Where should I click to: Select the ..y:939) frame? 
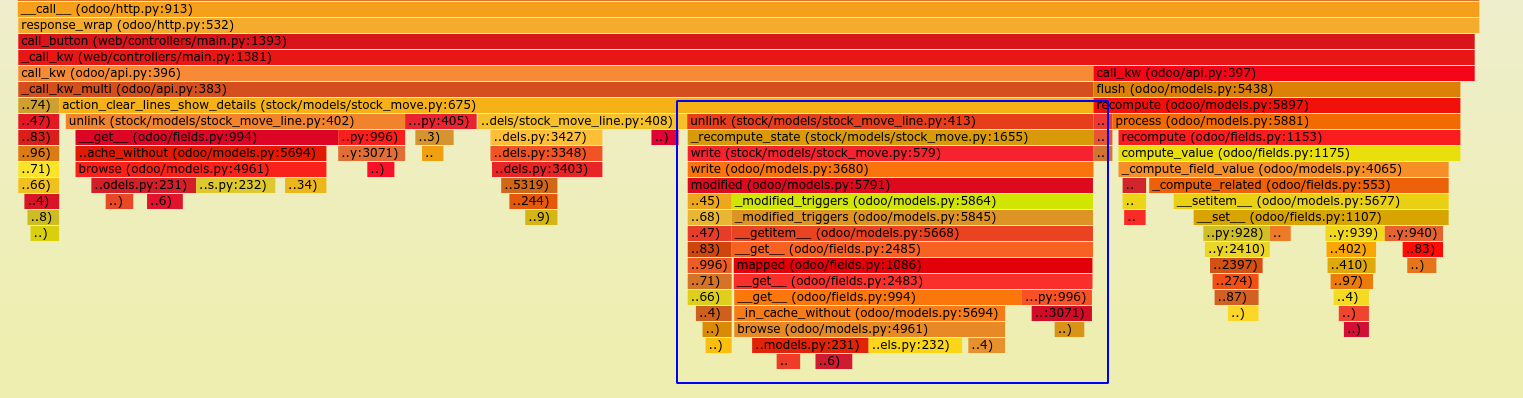(1352, 233)
